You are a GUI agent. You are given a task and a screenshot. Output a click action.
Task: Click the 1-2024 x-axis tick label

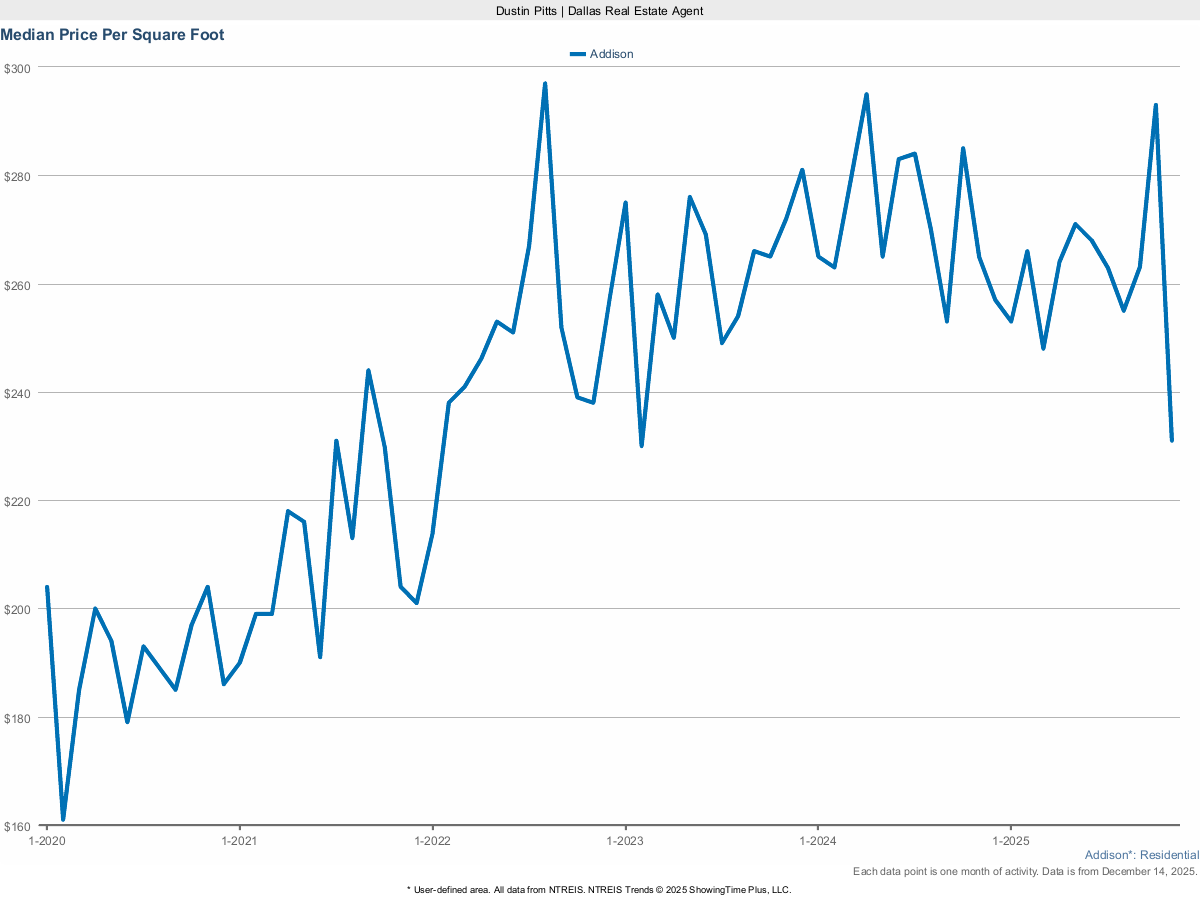tap(818, 841)
